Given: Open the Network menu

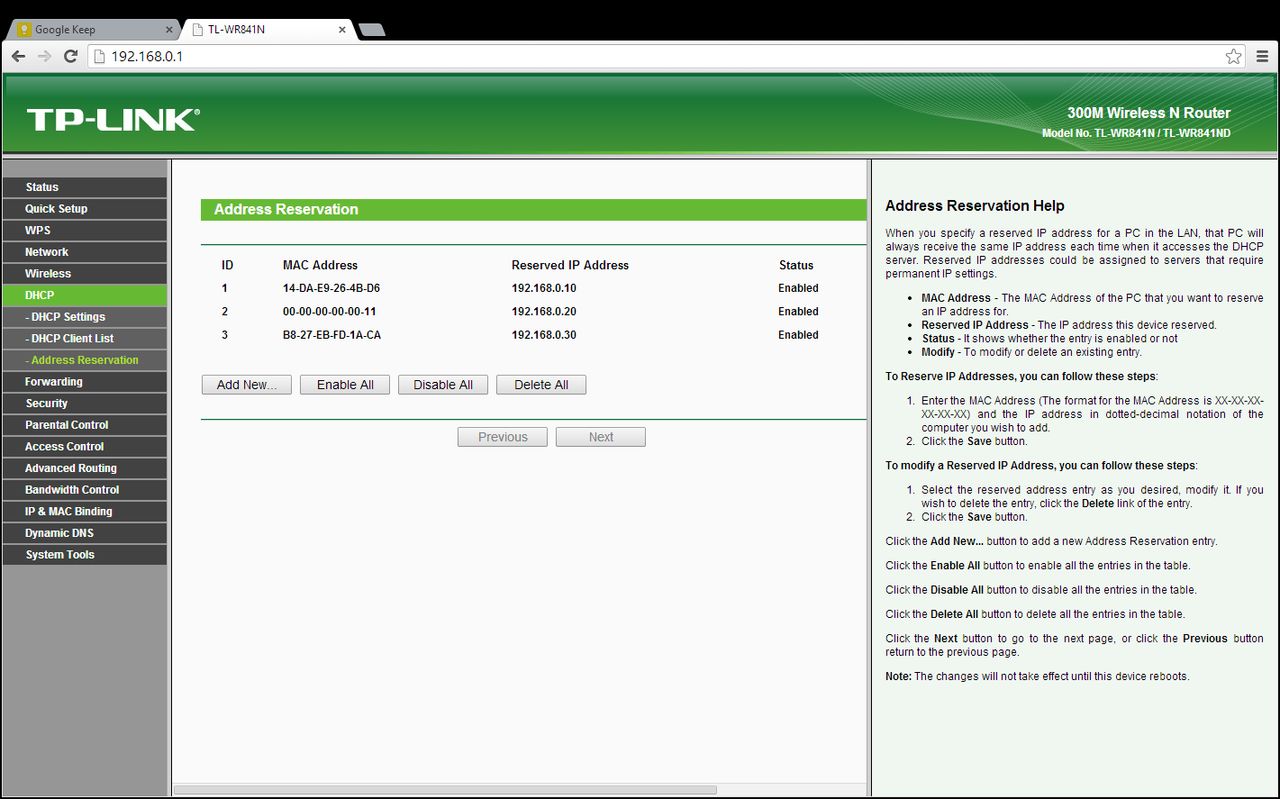Looking at the screenshot, I should (x=84, y=252).
